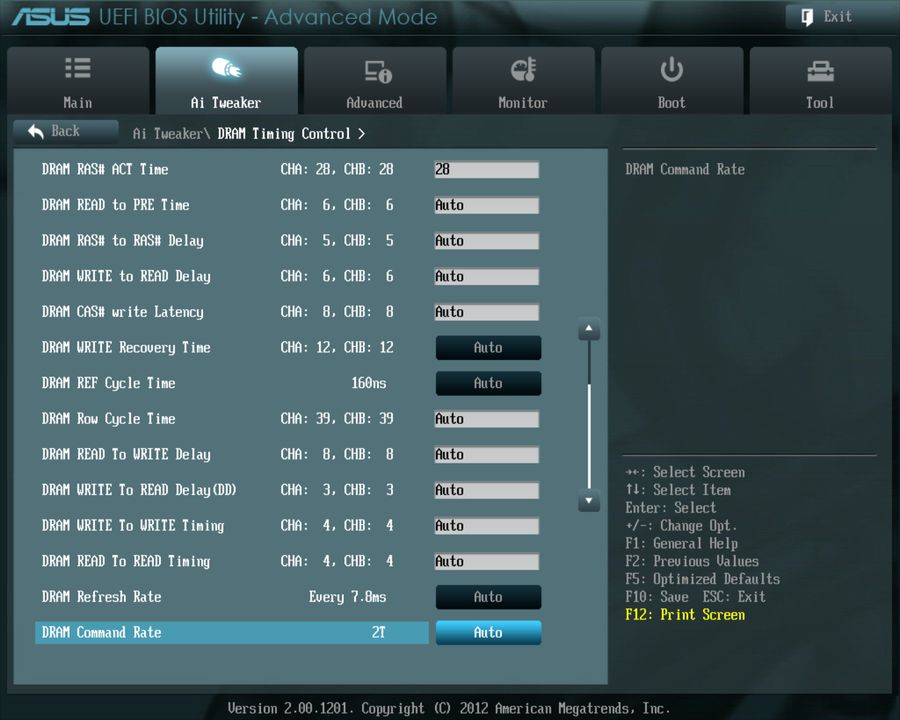Click the CHA: 39, CHB: 39 value

click(337, 419)
